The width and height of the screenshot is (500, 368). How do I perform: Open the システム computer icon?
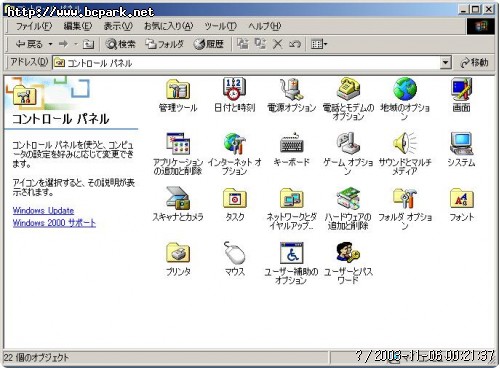461,144
